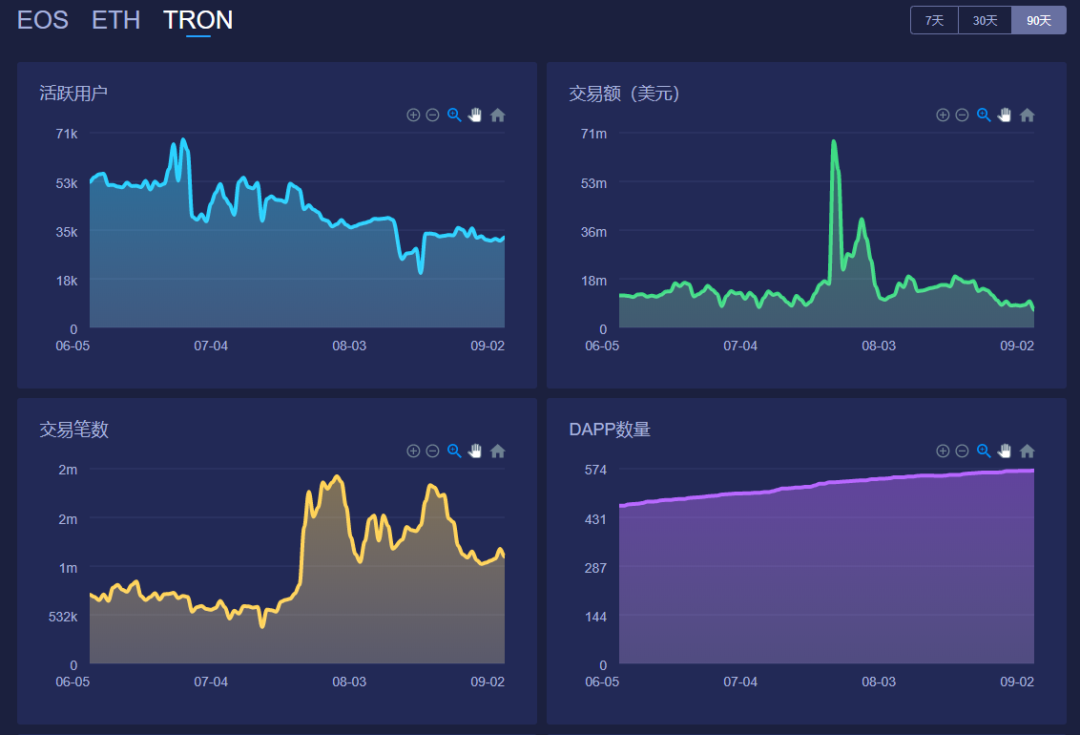Screen dimensions: 1080x735
Task: Zoom out on the 交易额 chart
Action: (962, 115)
